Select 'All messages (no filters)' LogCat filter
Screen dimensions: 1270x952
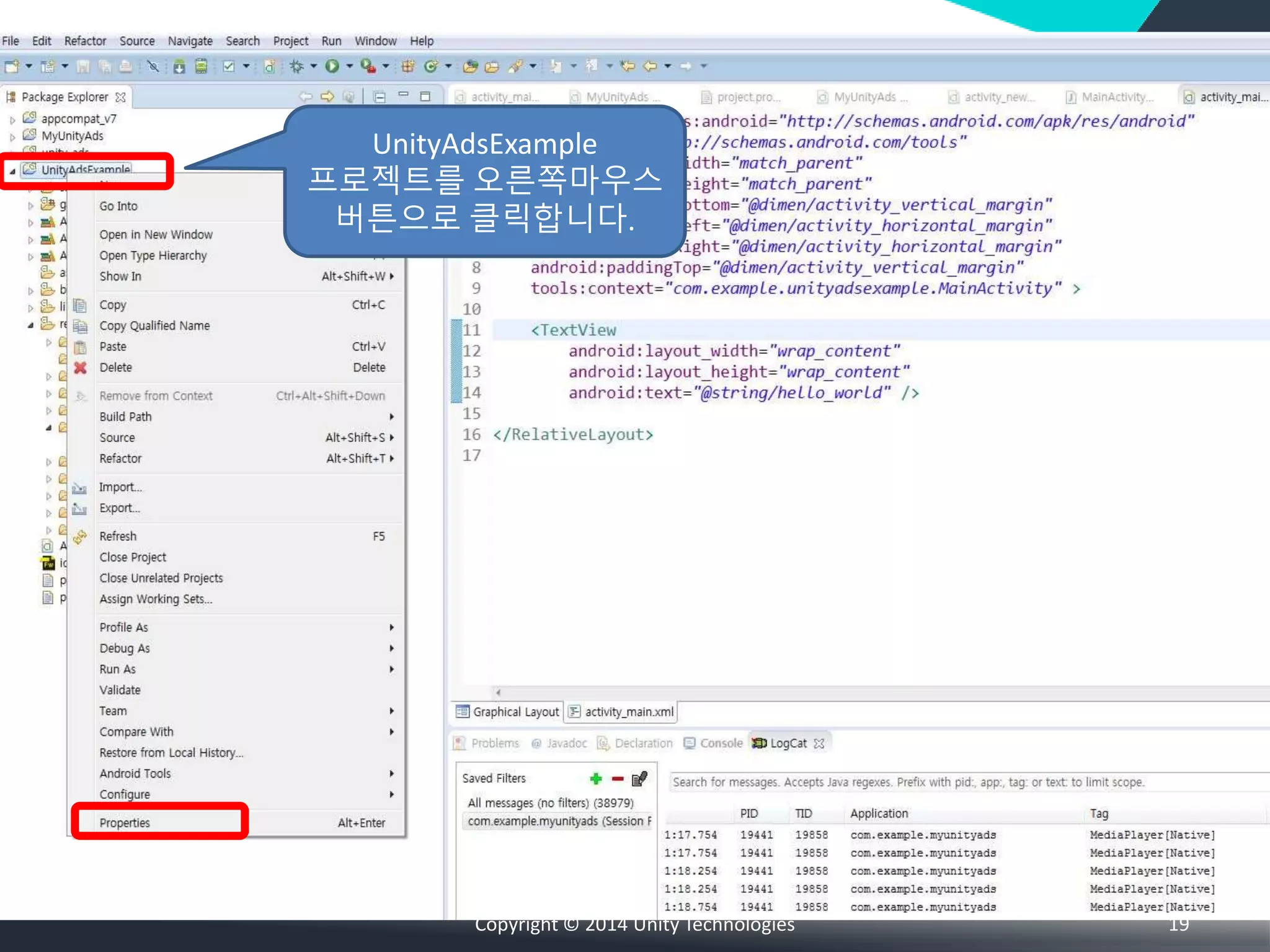tap(552, 803)
